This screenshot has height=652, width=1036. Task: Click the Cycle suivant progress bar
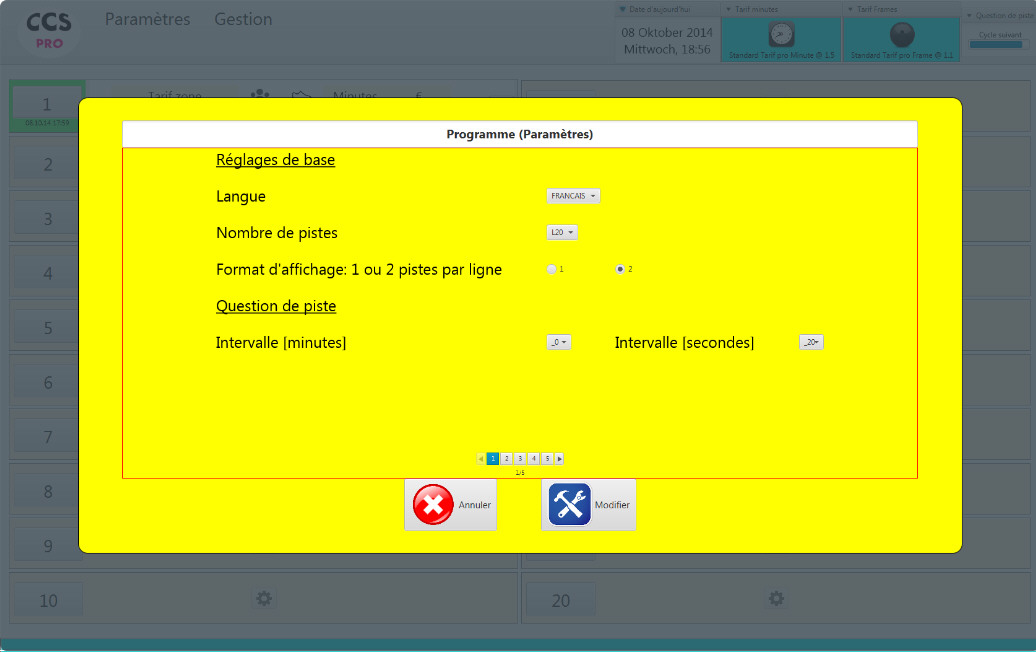click(x=996, y=44)
